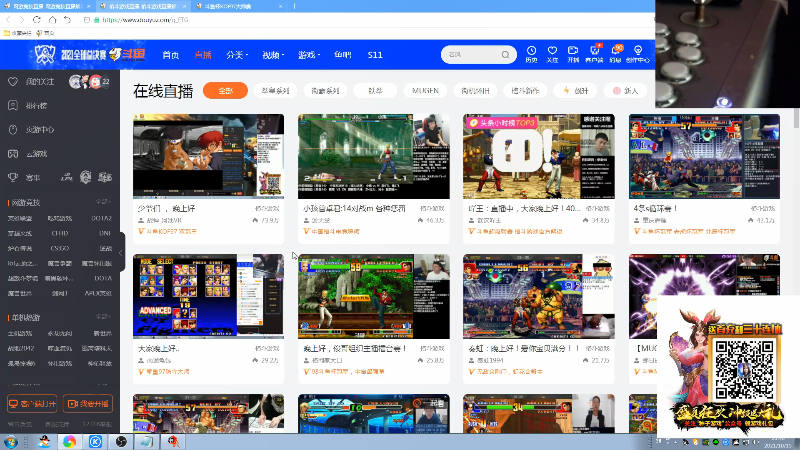Open stream title 大家晚上好

click(159, 348)
